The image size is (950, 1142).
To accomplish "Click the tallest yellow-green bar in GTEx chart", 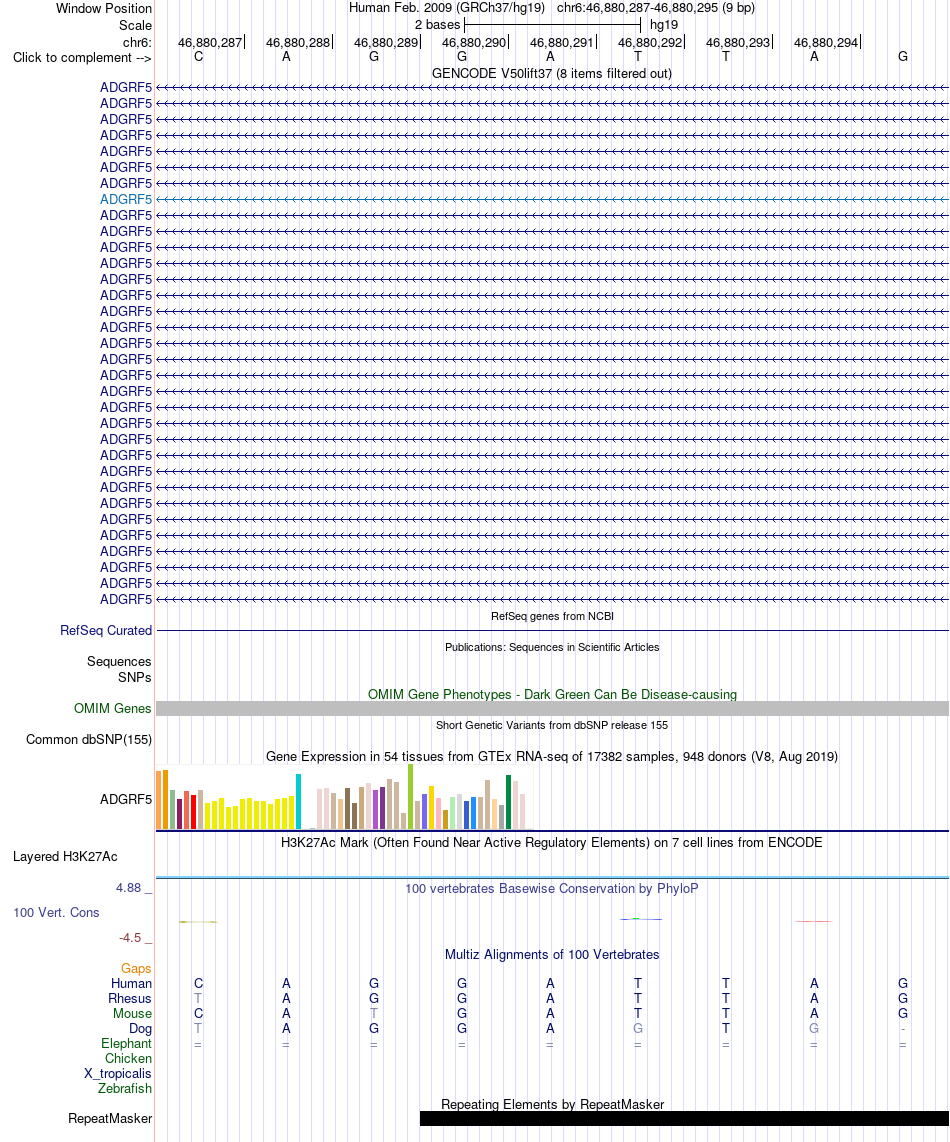I will click(x=411, y=797).
